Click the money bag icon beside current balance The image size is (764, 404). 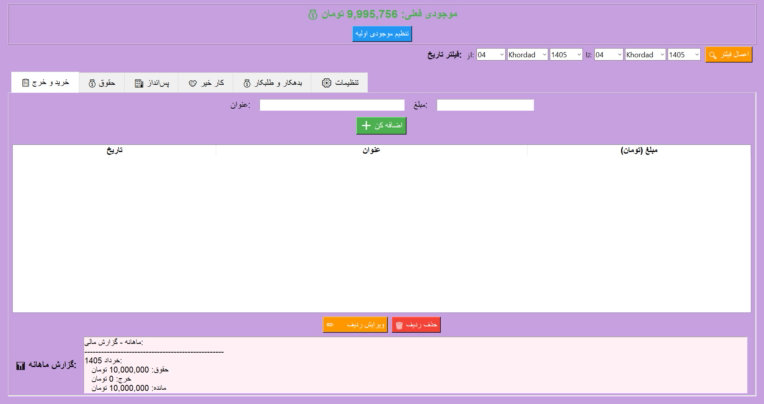click(313, 15)
